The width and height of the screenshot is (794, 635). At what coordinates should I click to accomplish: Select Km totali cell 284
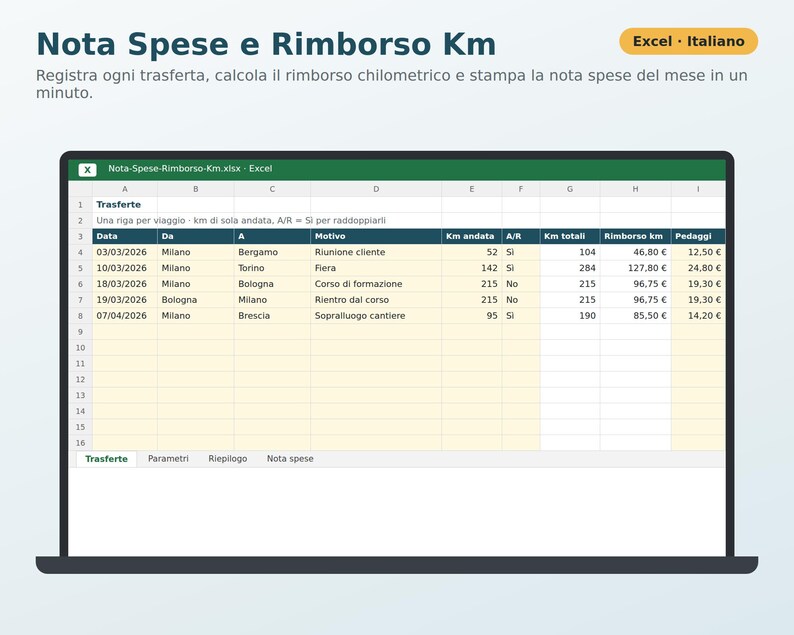[570, 268]
